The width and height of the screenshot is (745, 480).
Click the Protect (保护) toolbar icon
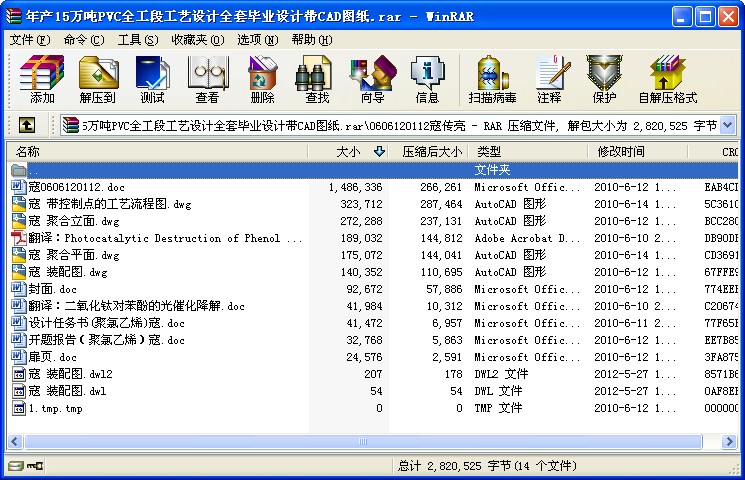click(604, 79)
